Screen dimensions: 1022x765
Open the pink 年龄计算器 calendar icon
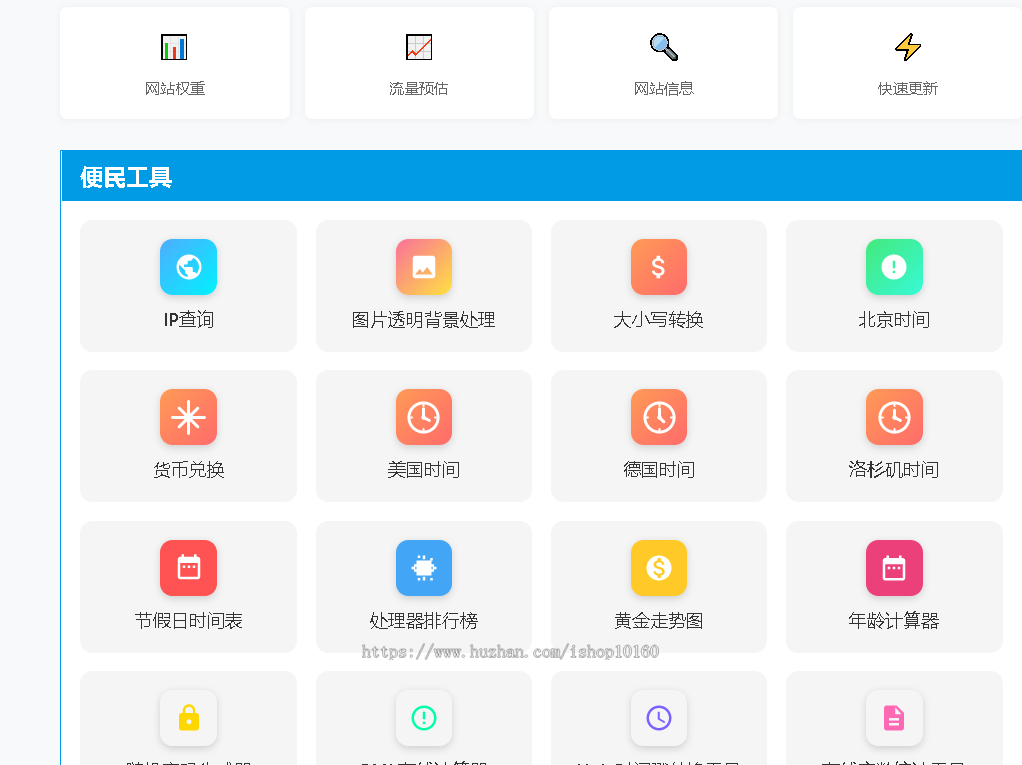point(894,568)
